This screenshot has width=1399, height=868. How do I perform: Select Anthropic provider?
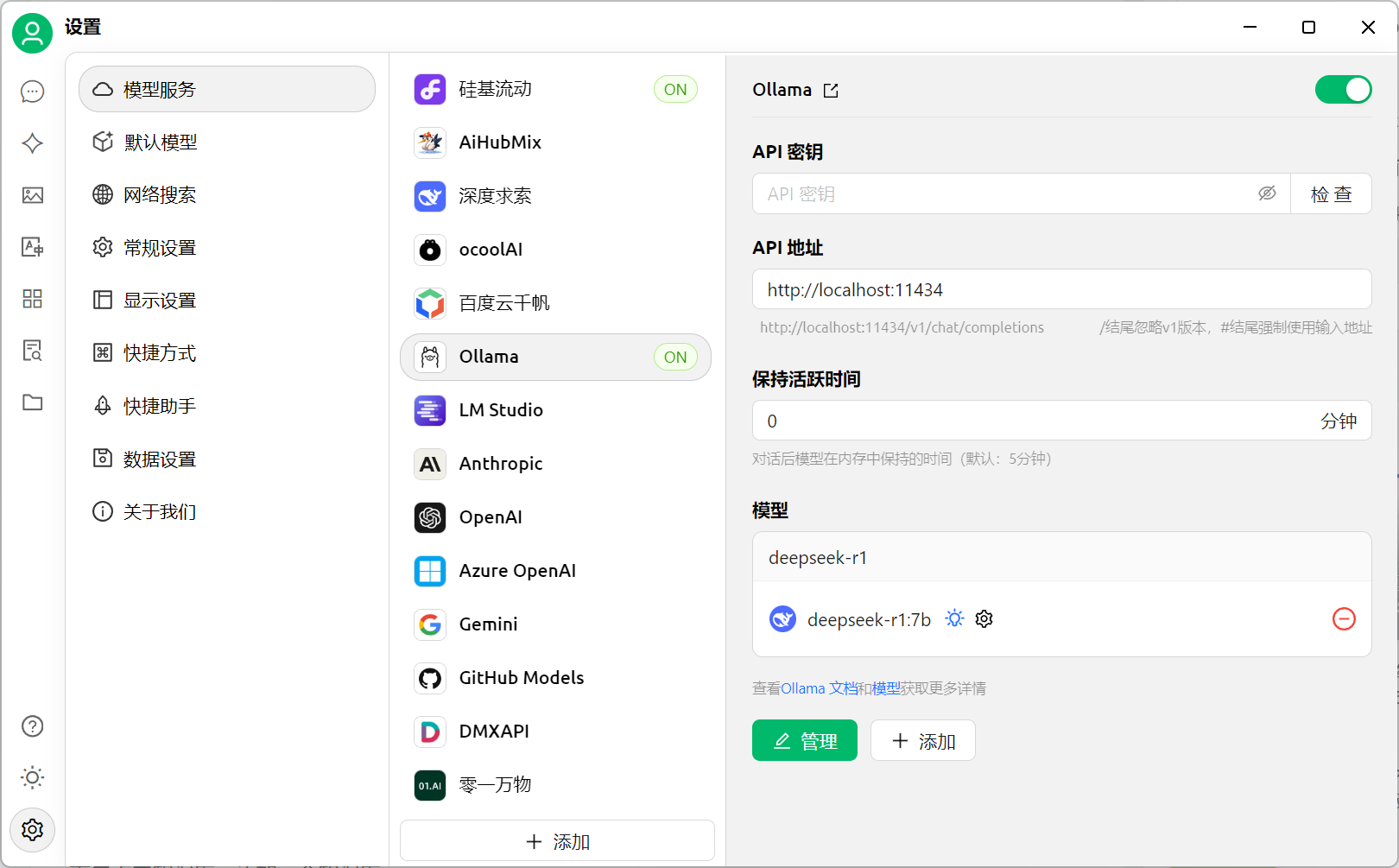555,464
